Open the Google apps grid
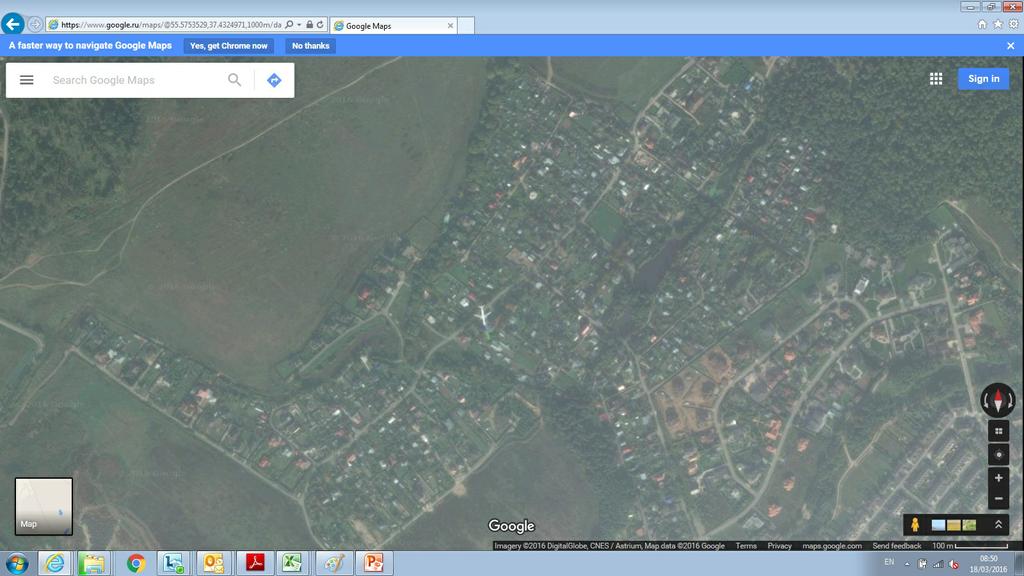The width and height of the screenshot is (1024, 576). 936,79
